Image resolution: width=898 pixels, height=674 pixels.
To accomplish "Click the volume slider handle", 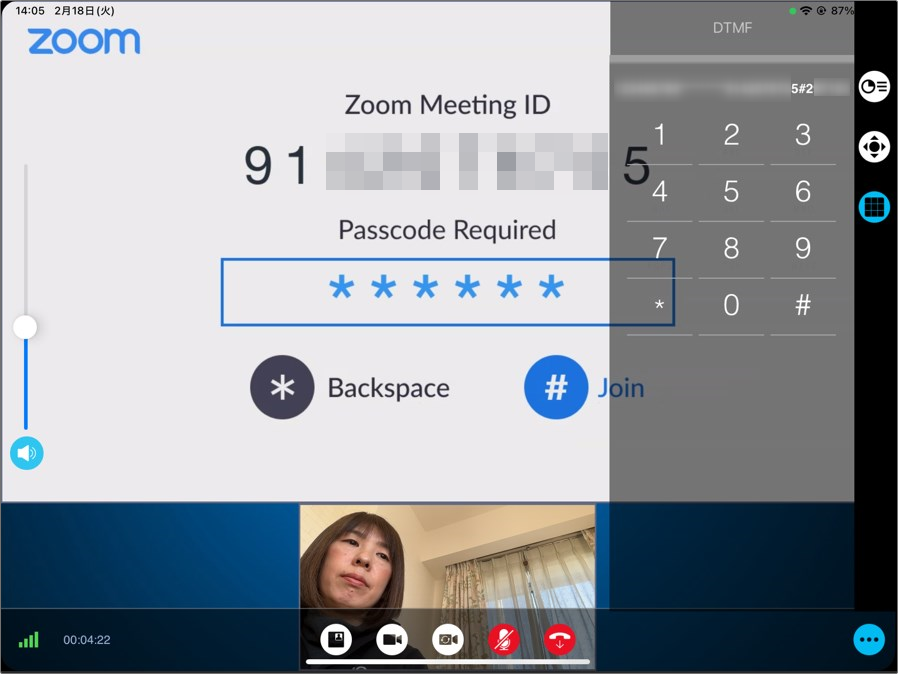I will tap(25, 327).
